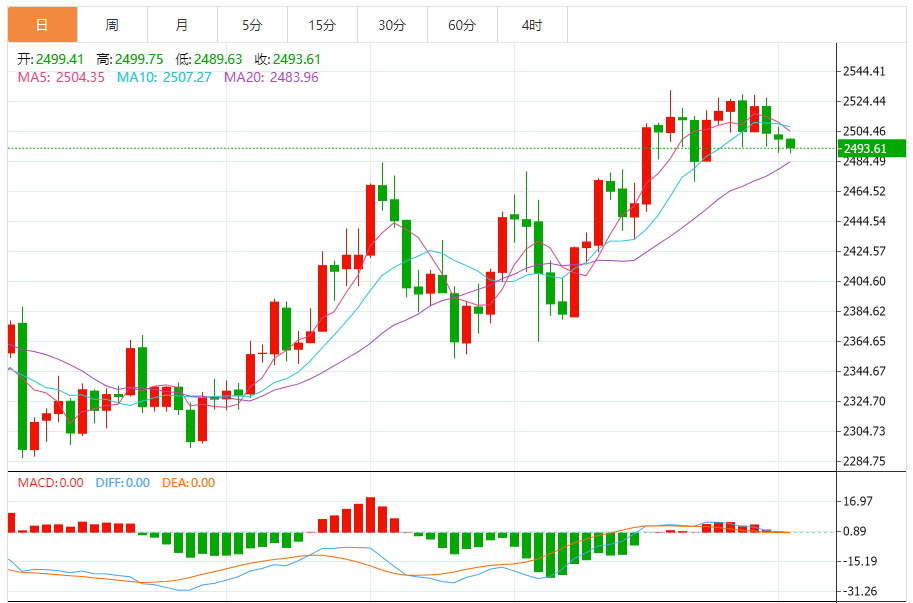Click the MACD:0.00 indicator label
913x603 pixels.
[51, 483]
